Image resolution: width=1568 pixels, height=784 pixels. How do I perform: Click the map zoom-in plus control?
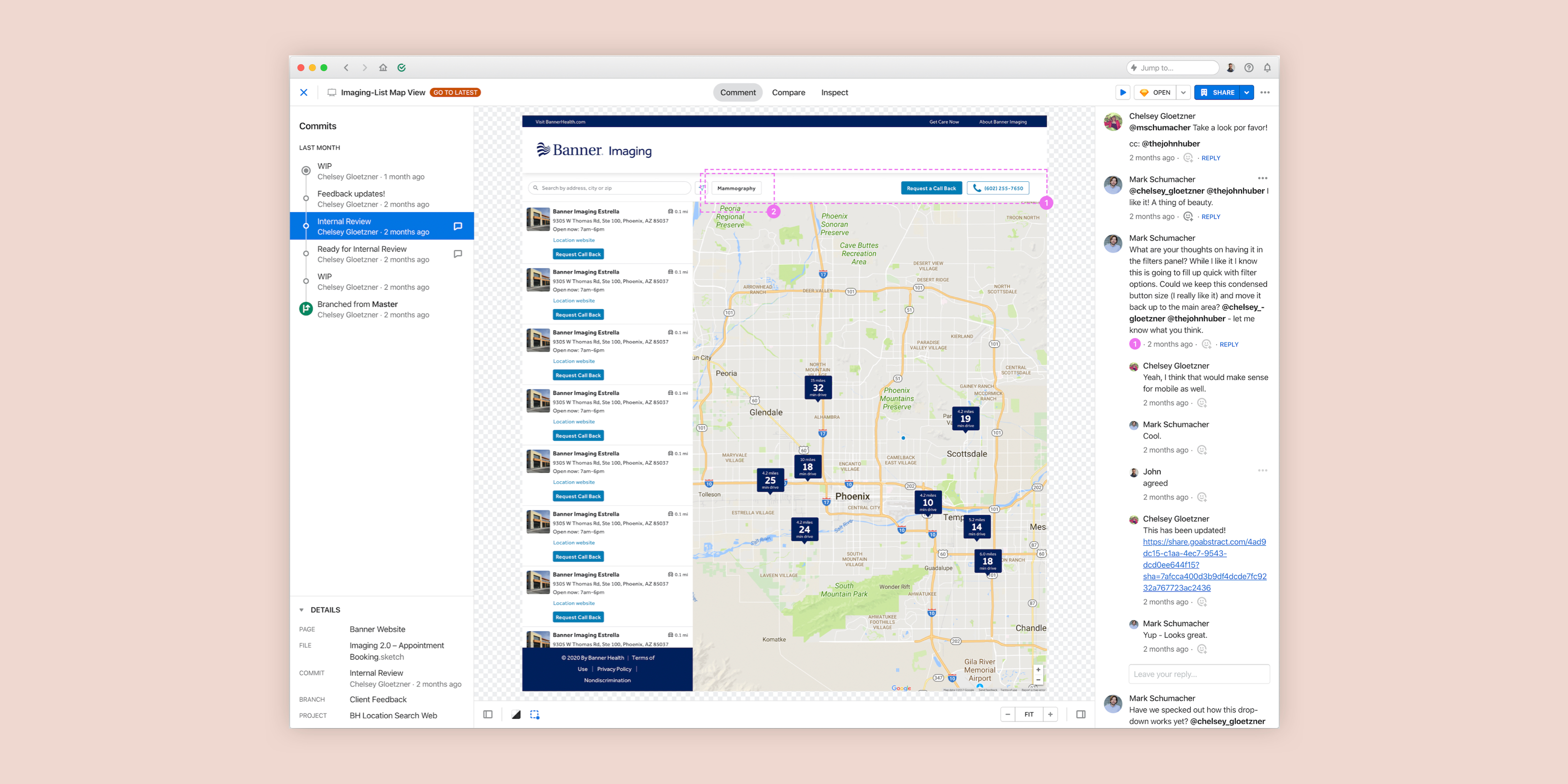(x=1038, y=669)
